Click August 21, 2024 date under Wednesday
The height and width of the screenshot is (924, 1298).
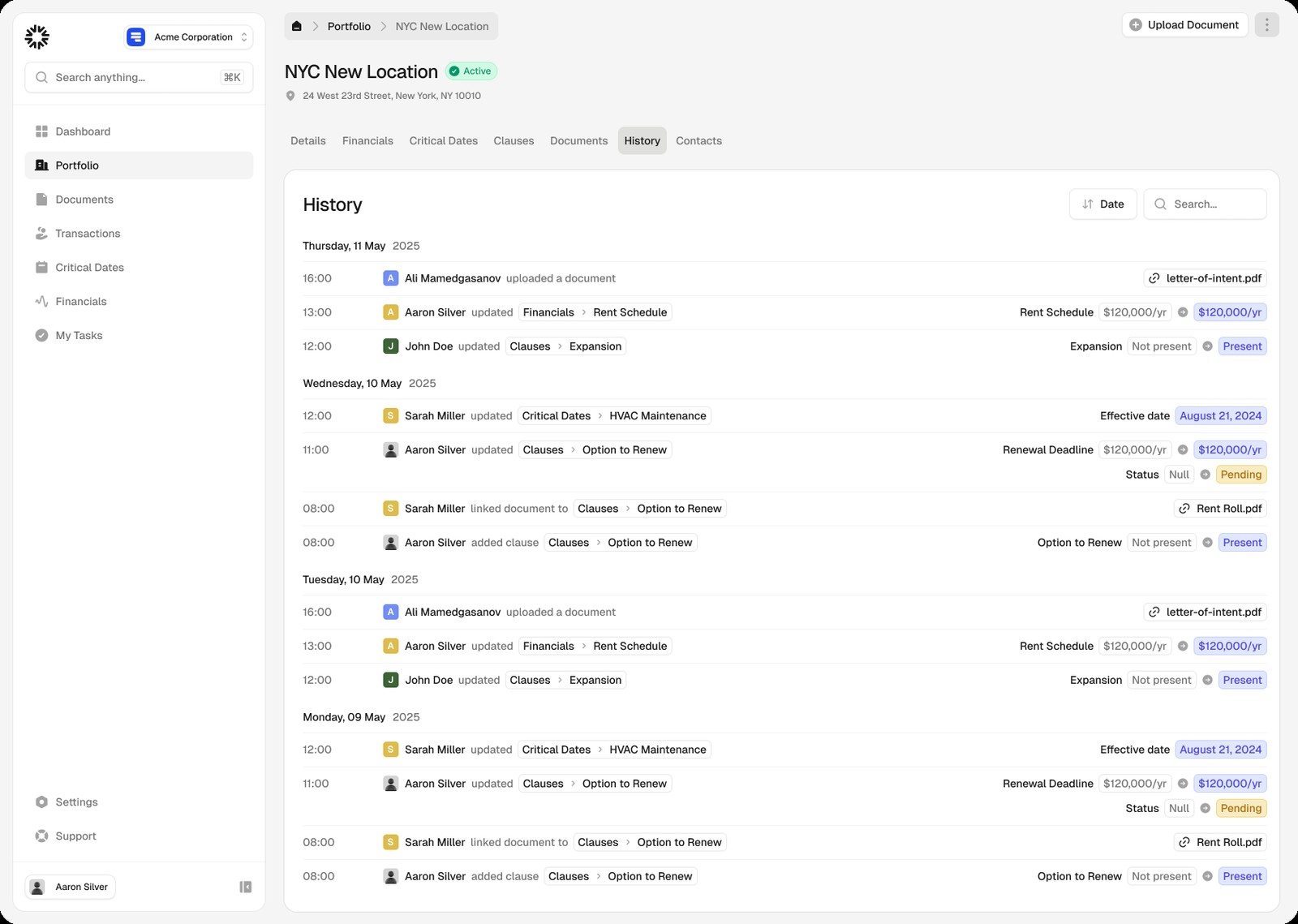click(x=1220, y=416)
